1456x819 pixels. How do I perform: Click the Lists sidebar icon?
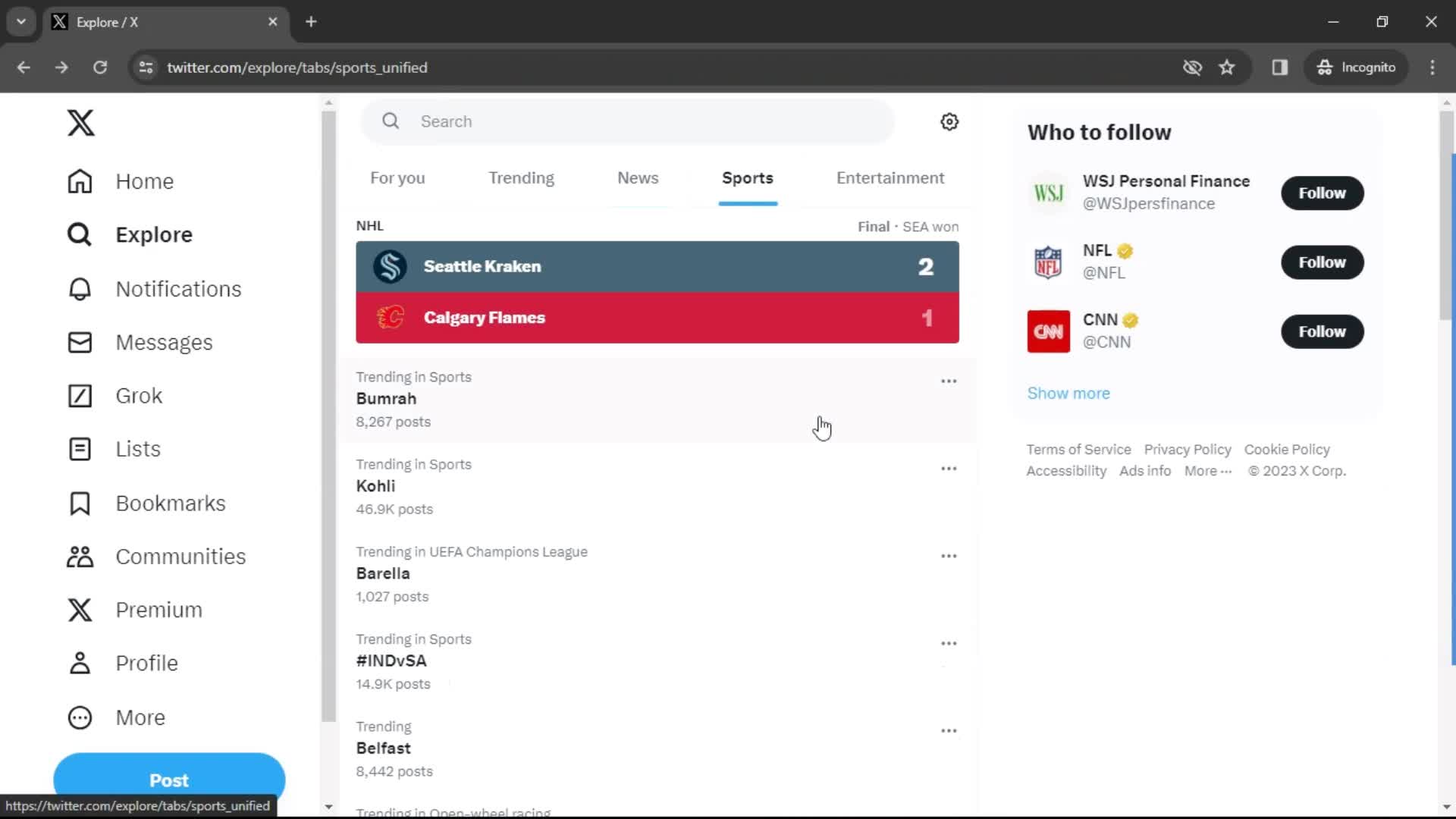click(x=80, y=449)
